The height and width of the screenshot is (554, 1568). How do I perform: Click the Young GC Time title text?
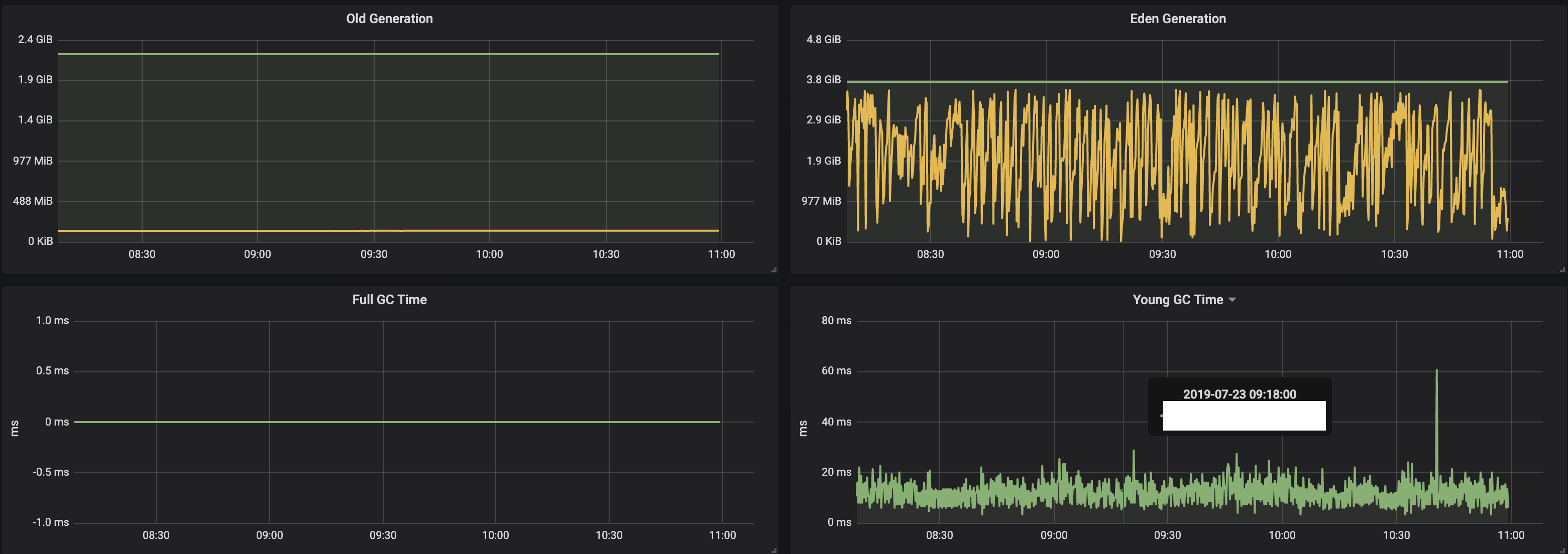[1177, 300]
